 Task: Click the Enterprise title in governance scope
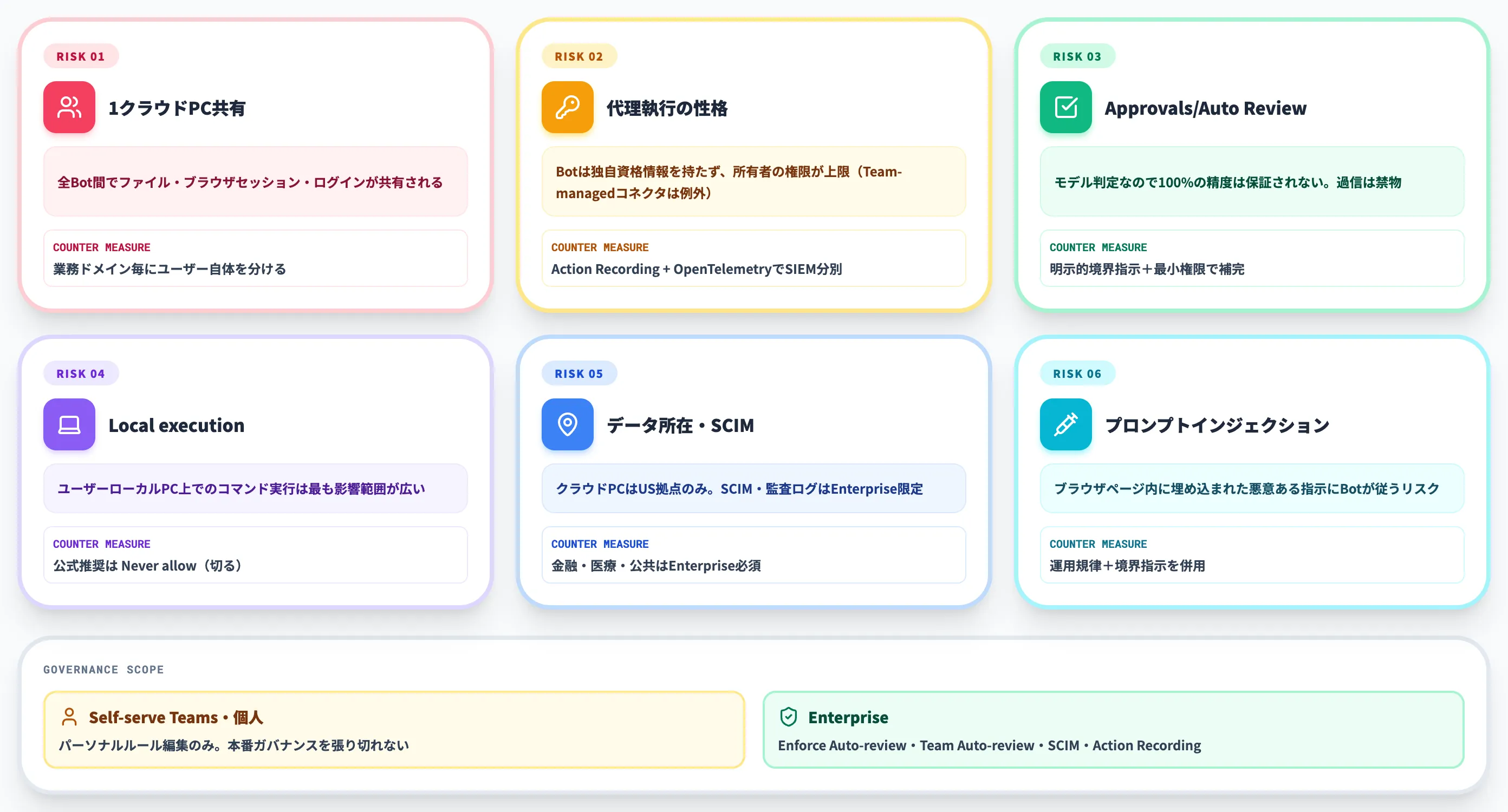[848, 717]
